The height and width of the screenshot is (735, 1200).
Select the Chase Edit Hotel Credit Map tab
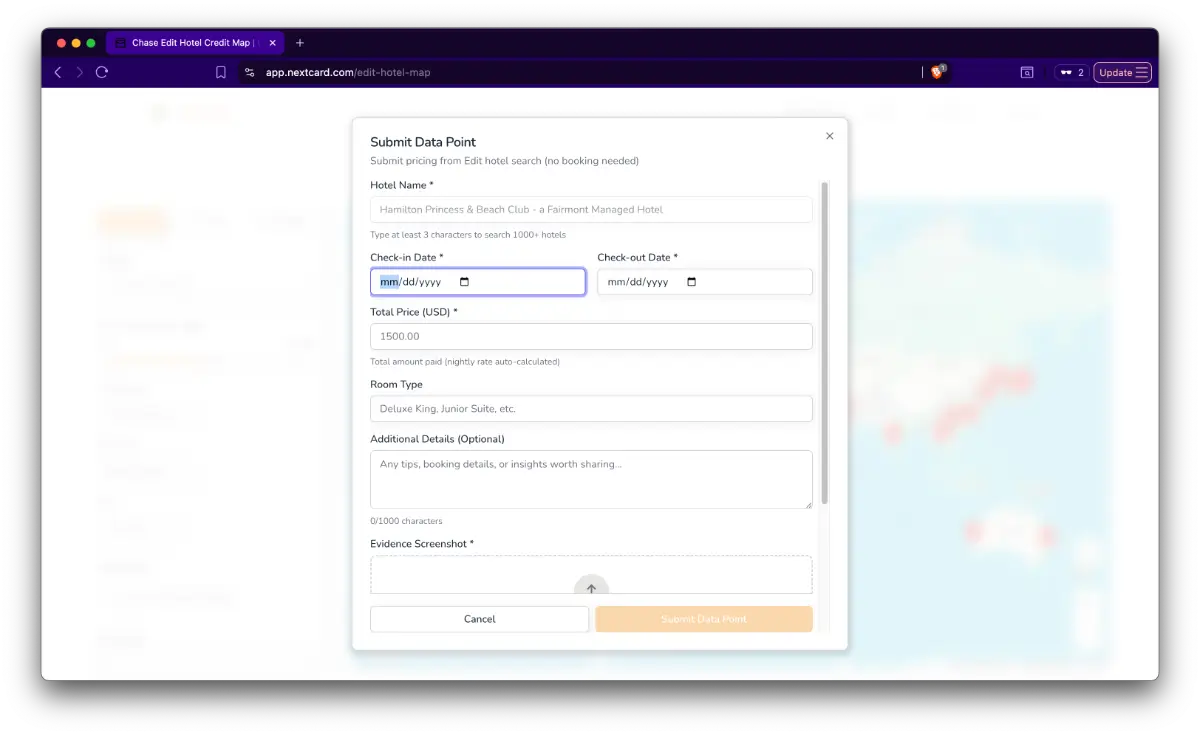coord(190,43)
